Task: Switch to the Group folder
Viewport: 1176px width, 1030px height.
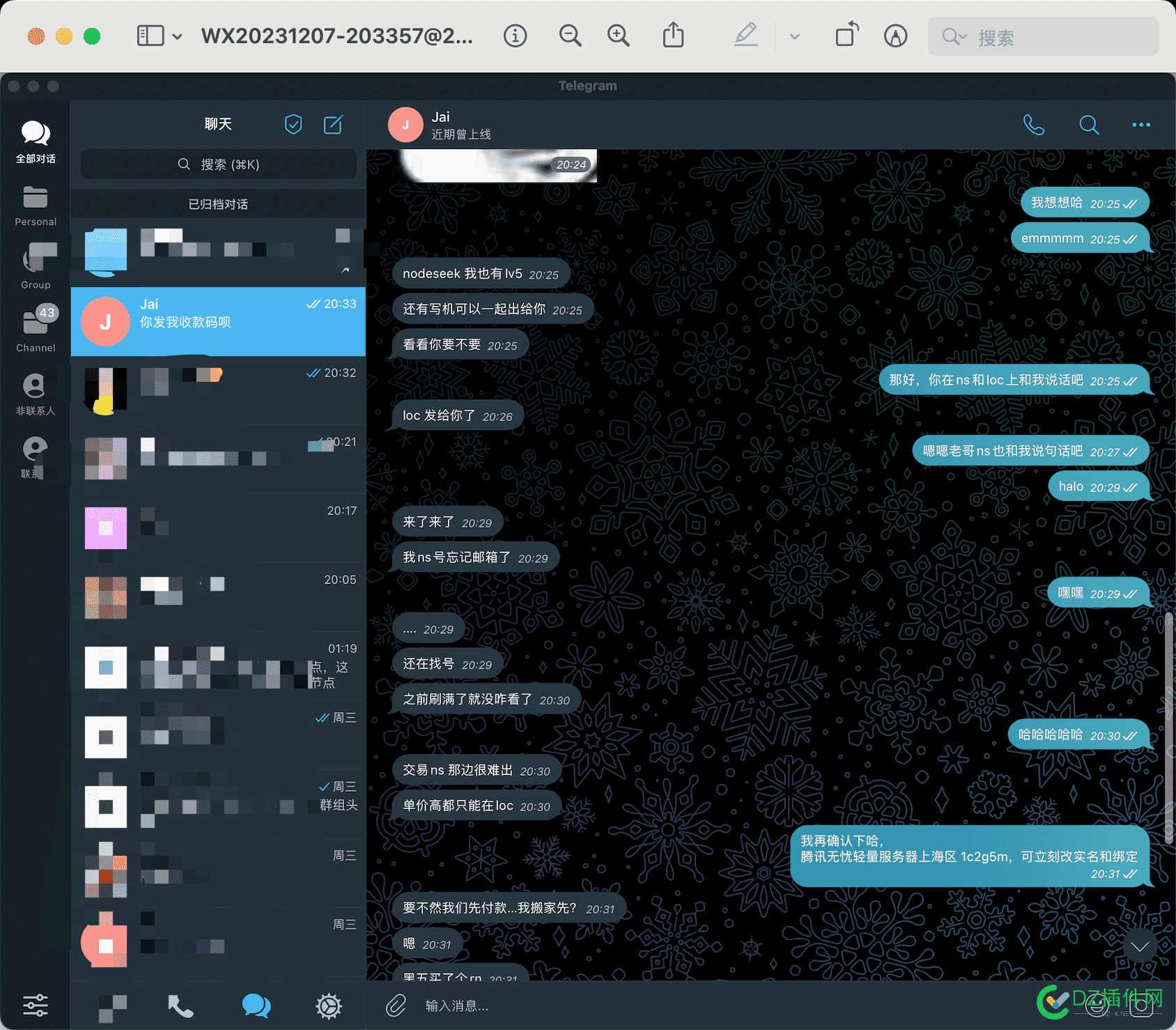Action: tap(36, 267)
